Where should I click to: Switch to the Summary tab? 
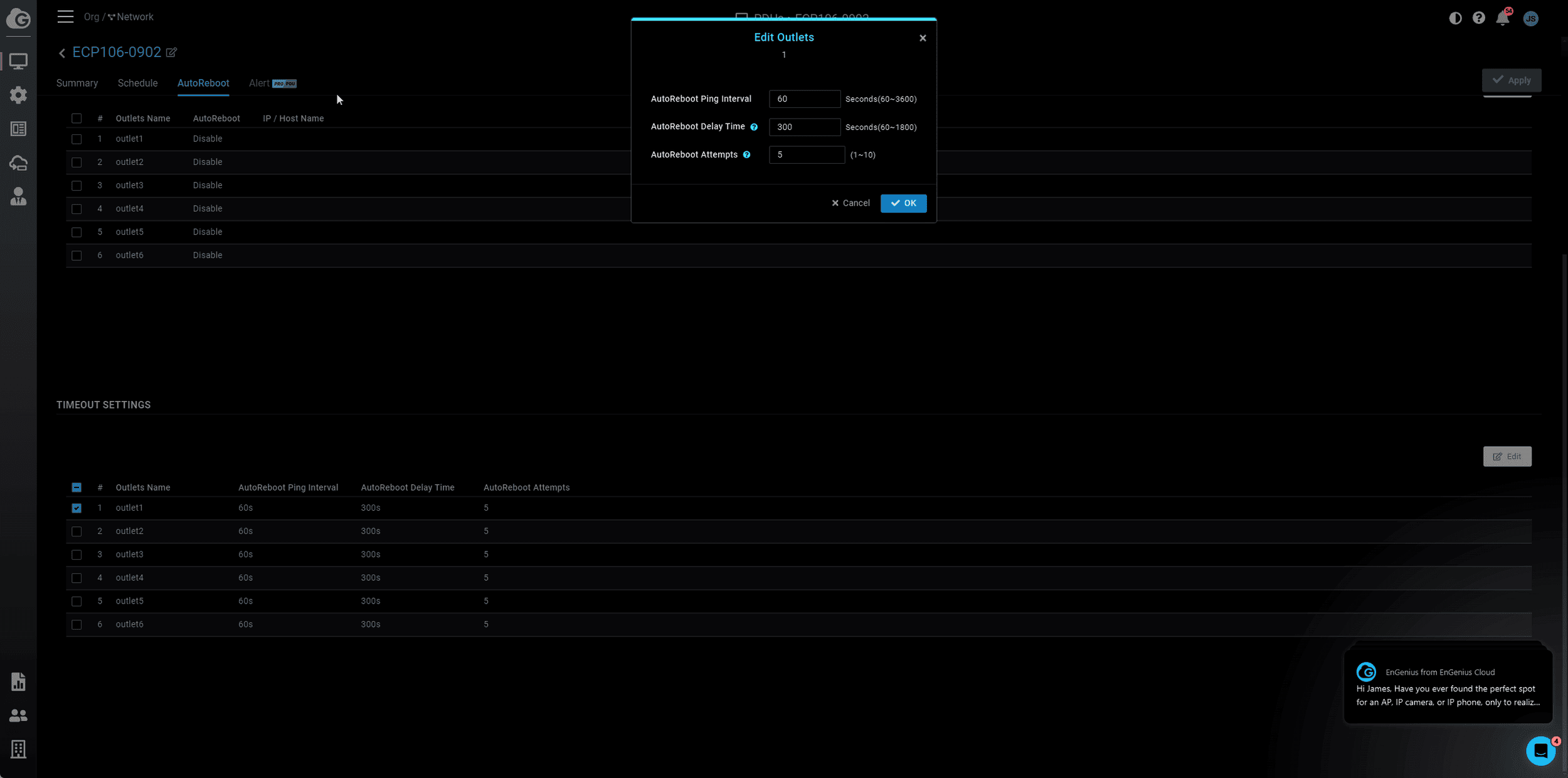(x=77, y=83)
